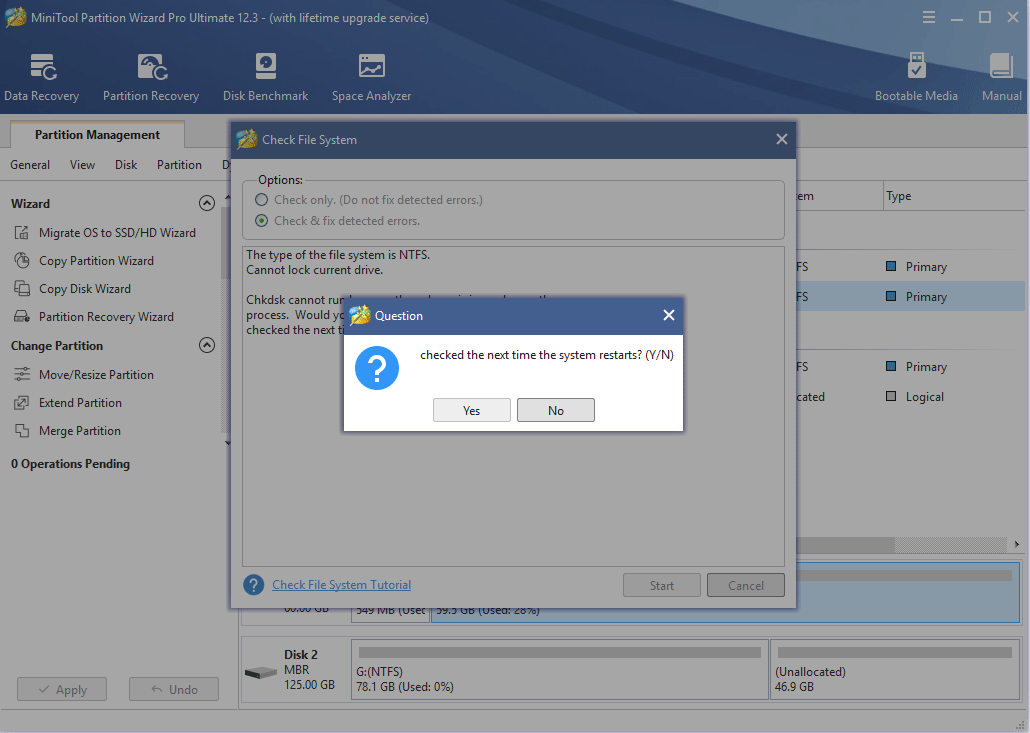Open the View menu
This screenshot has width=1030, height=733.
pyautogui.click(x=82, y=165)
